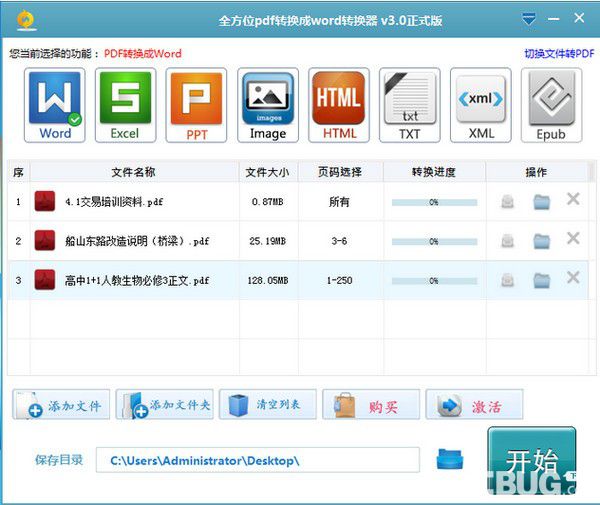Viewport: 600px width, 505px height.
Task: Click the 添加文件夹 button
Action: coord(165,404)
